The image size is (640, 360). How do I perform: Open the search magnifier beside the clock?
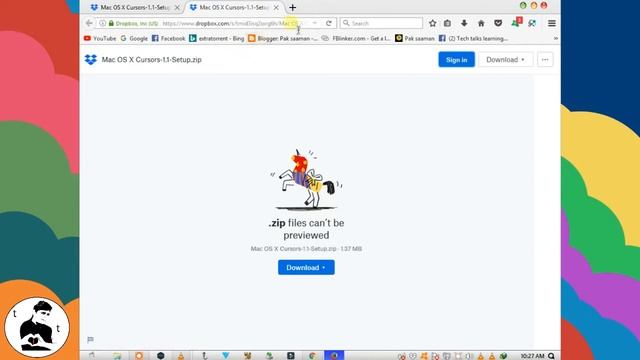pyautogui.click(x=551, y=356)
